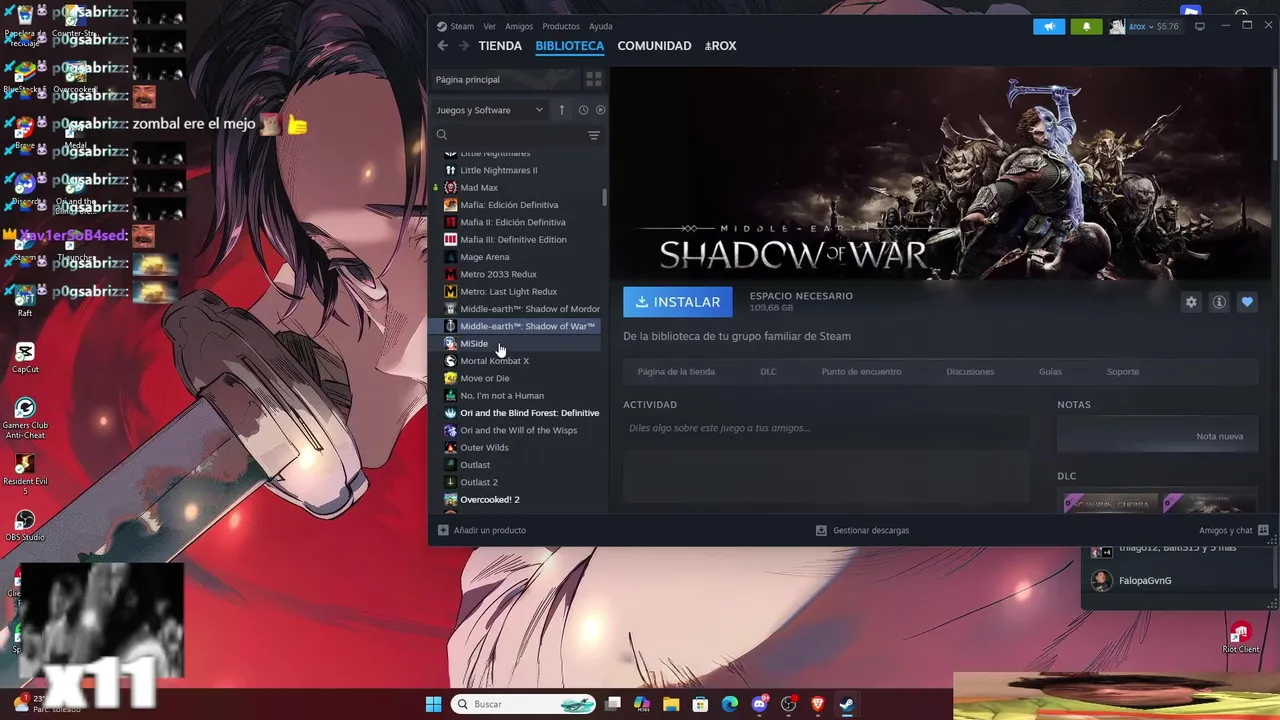Open Punto de encuentro link
This screenshot has height=720, width=1280.
point(861,372)
